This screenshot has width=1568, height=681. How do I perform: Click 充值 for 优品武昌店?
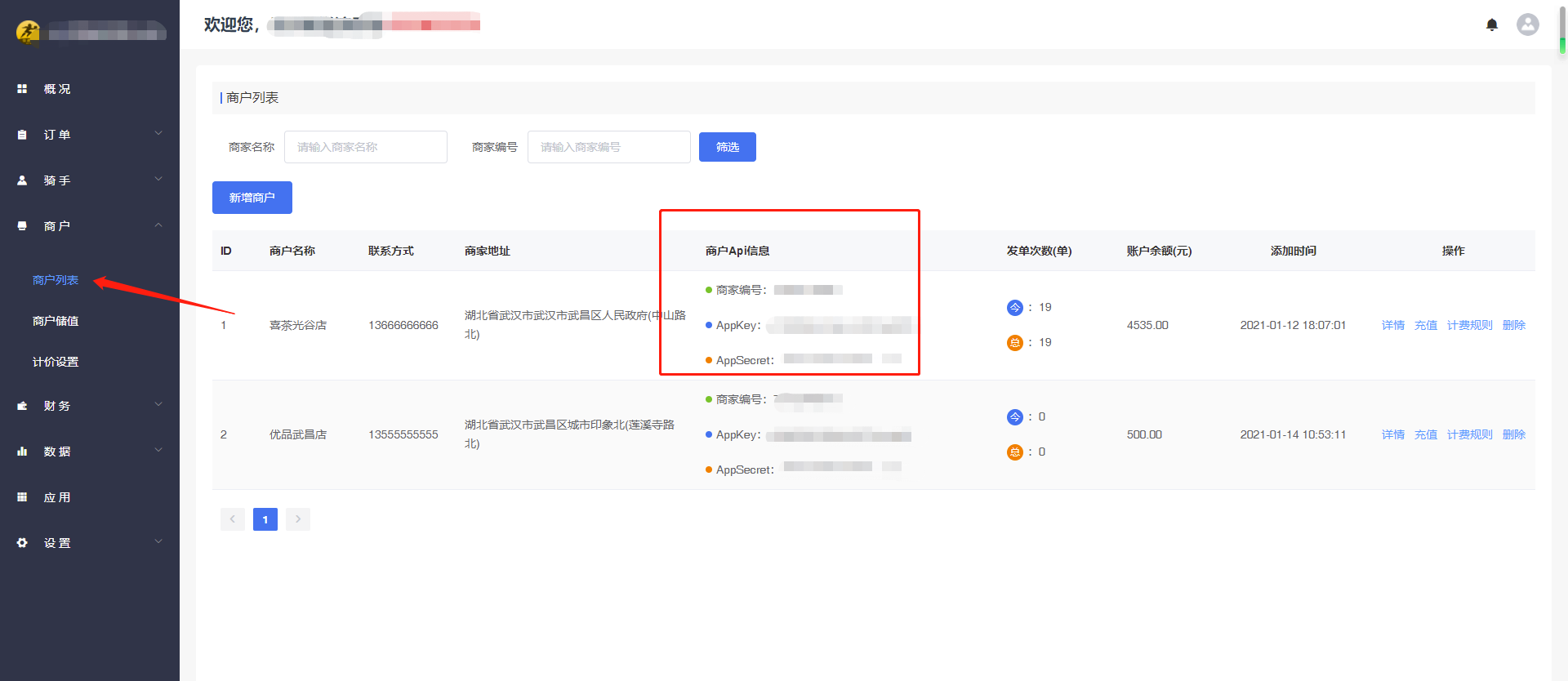coord(1426,434)
